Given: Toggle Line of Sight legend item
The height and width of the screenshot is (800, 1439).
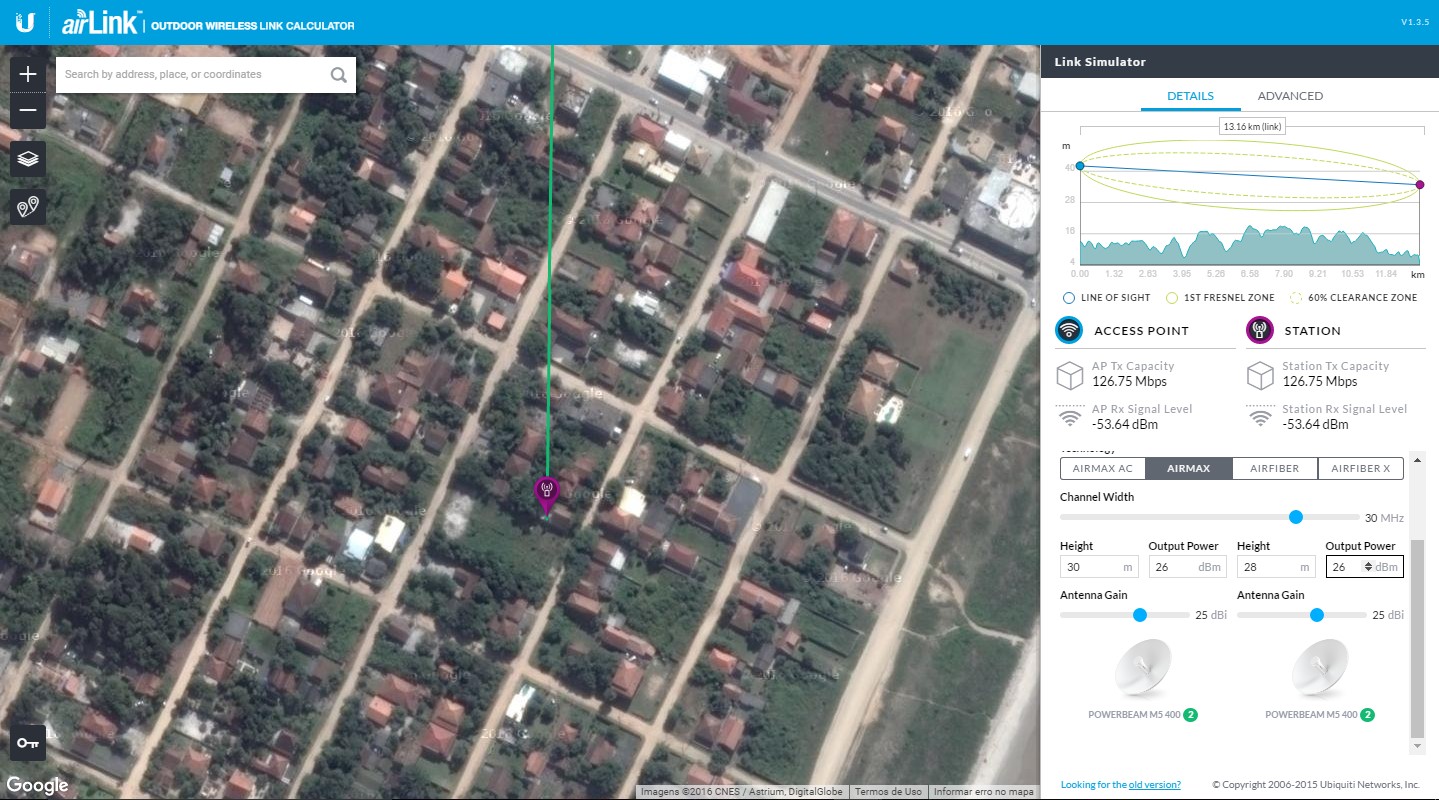Looking at the screenshot, I should (1107, 298).
